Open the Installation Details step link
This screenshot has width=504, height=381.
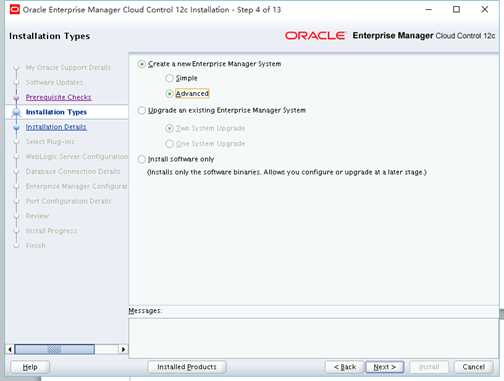click(56, 127)
